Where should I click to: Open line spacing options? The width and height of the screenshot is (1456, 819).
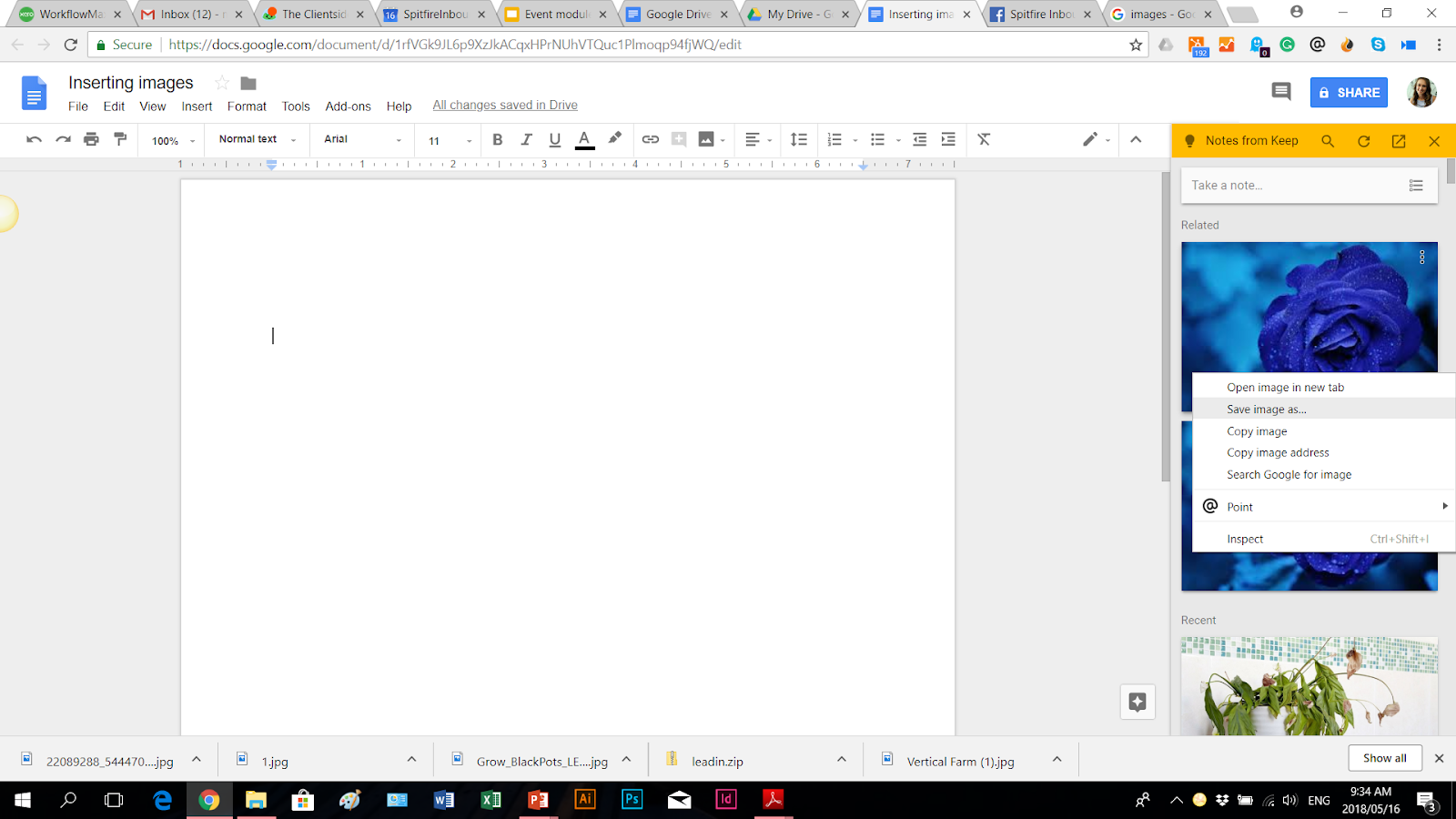[798, 139]
